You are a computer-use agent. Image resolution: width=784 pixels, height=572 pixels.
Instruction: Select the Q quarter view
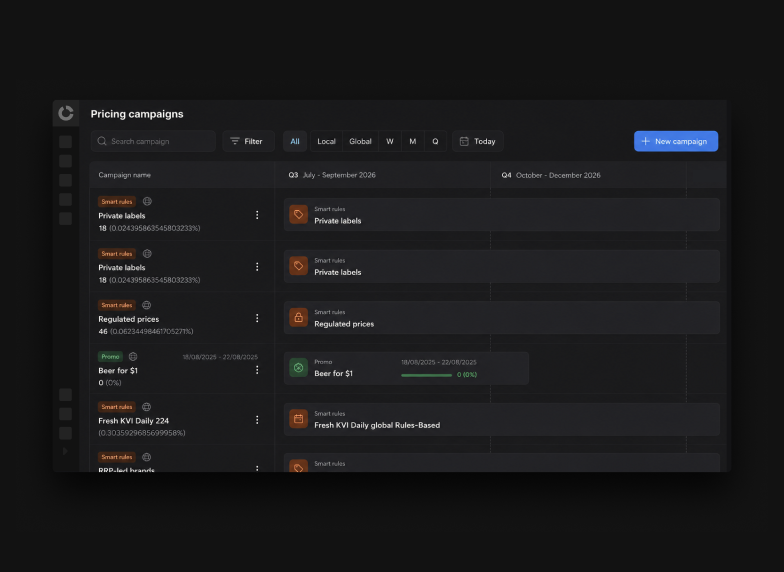tap(436, 142)
